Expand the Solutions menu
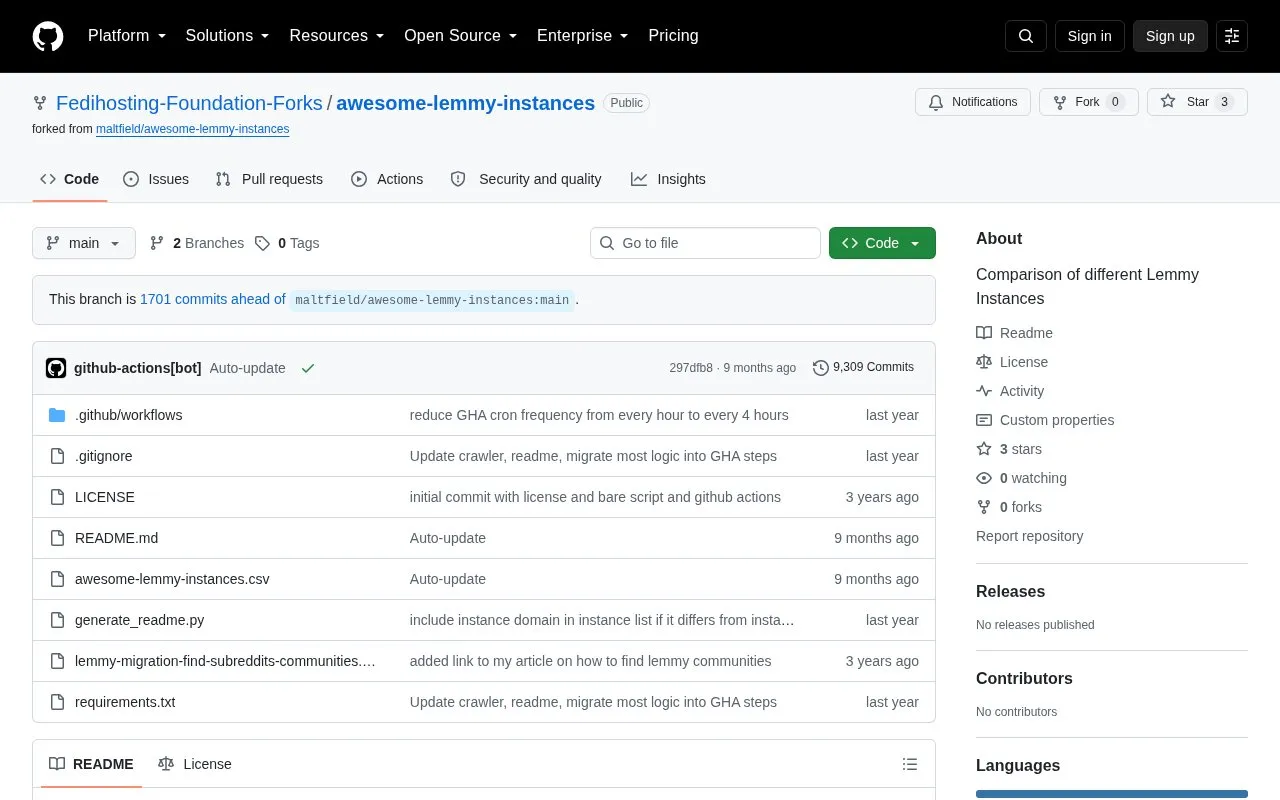 click(228, 36)
